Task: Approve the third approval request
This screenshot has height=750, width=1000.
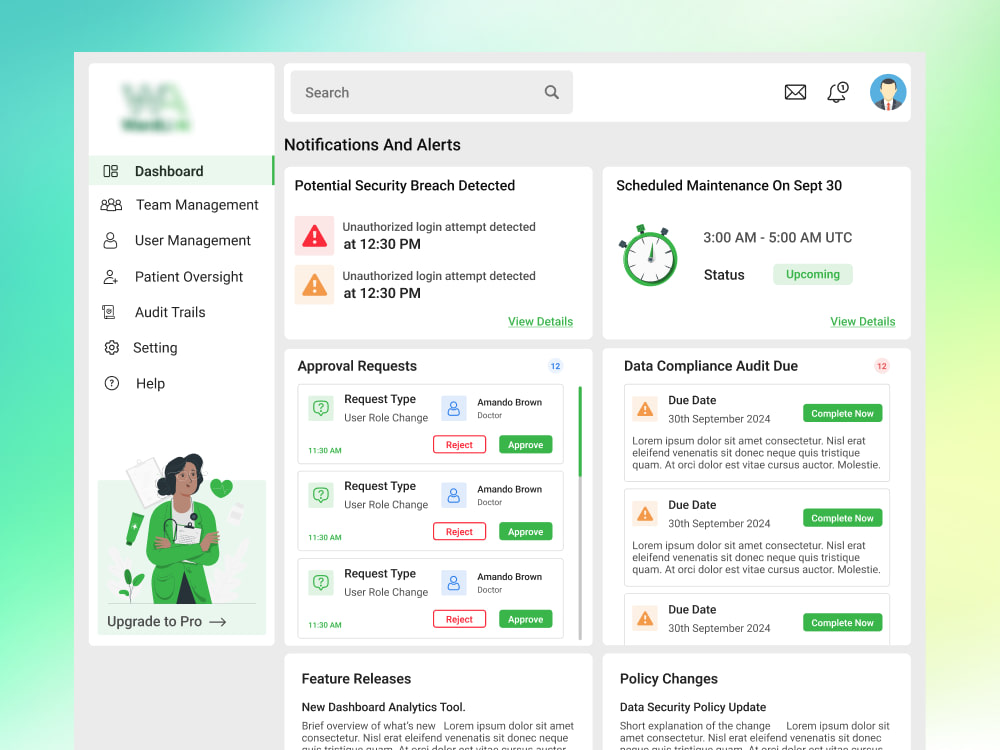Action: tap(526, 619)
